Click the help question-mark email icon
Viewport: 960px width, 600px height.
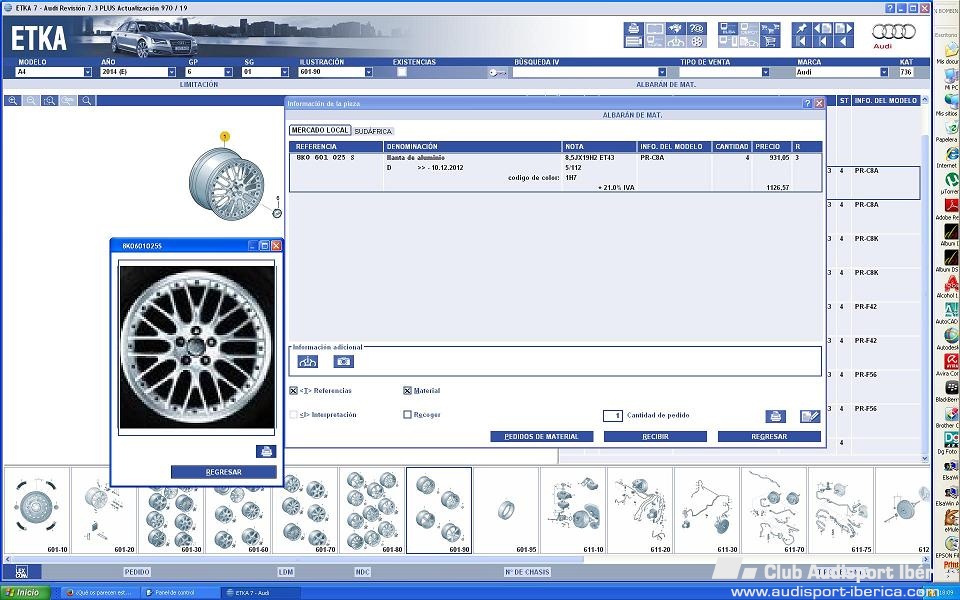[696, 28]
